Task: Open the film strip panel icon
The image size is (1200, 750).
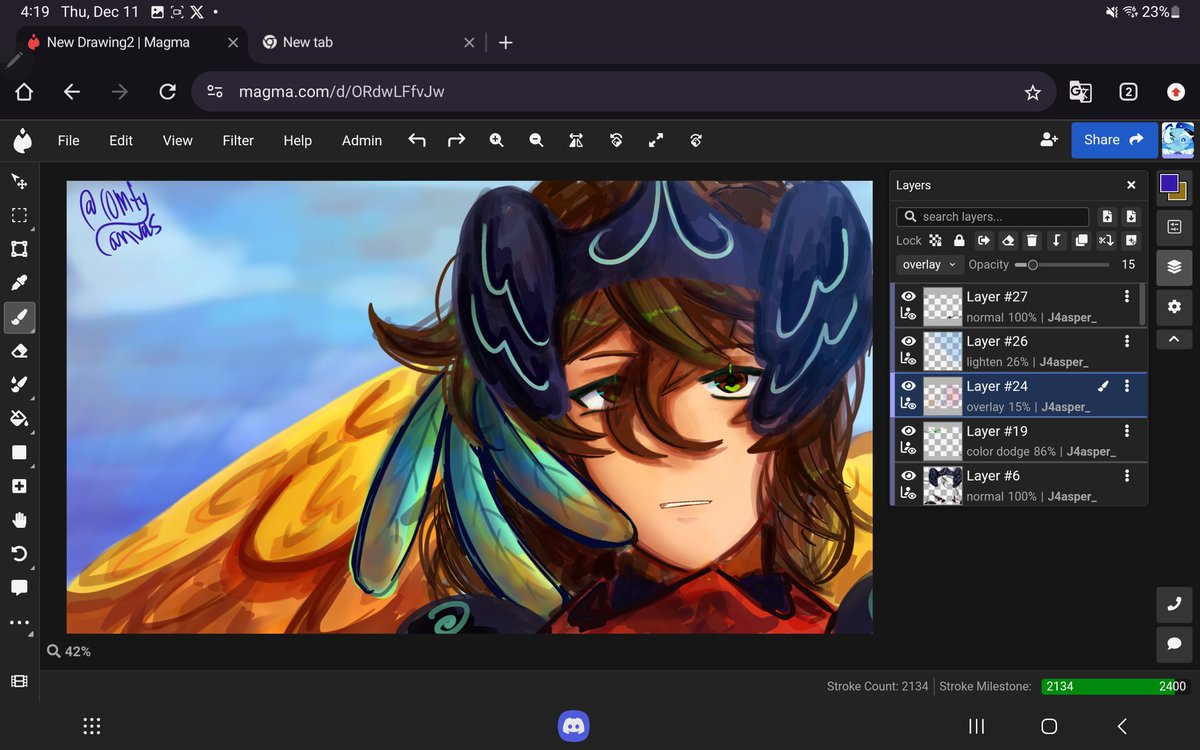Action: (19, 681)
